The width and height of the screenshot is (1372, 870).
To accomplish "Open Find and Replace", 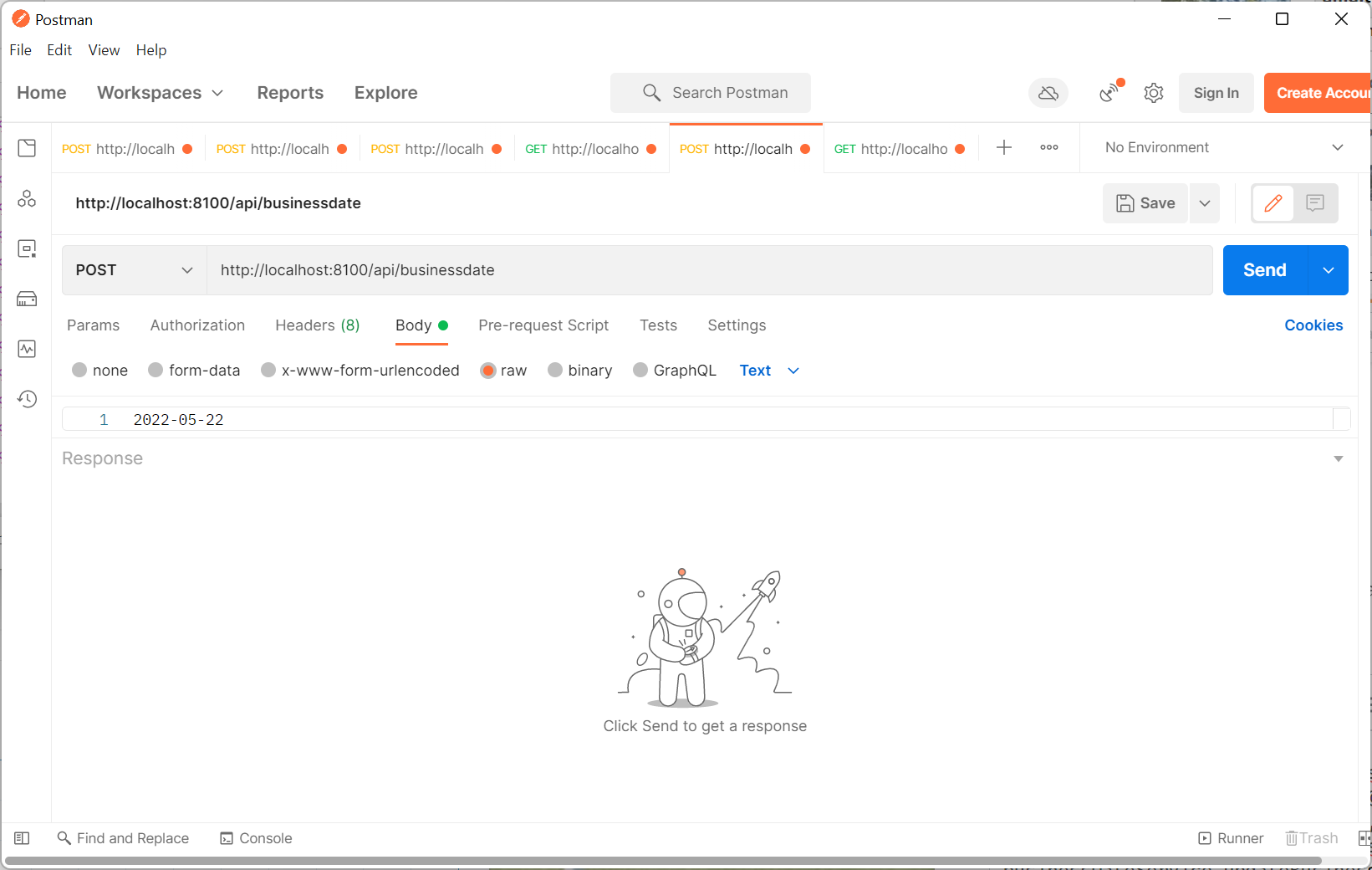I will click(x=123, y=838).
